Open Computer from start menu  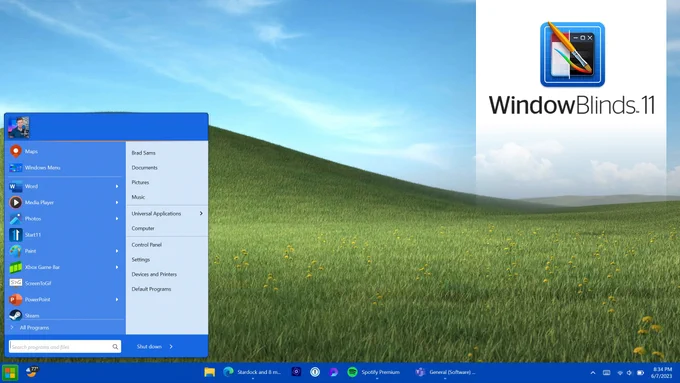143,228
